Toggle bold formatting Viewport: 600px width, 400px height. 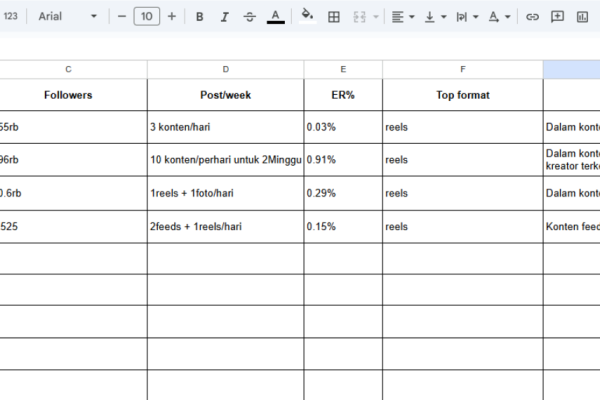pos(200,17)
